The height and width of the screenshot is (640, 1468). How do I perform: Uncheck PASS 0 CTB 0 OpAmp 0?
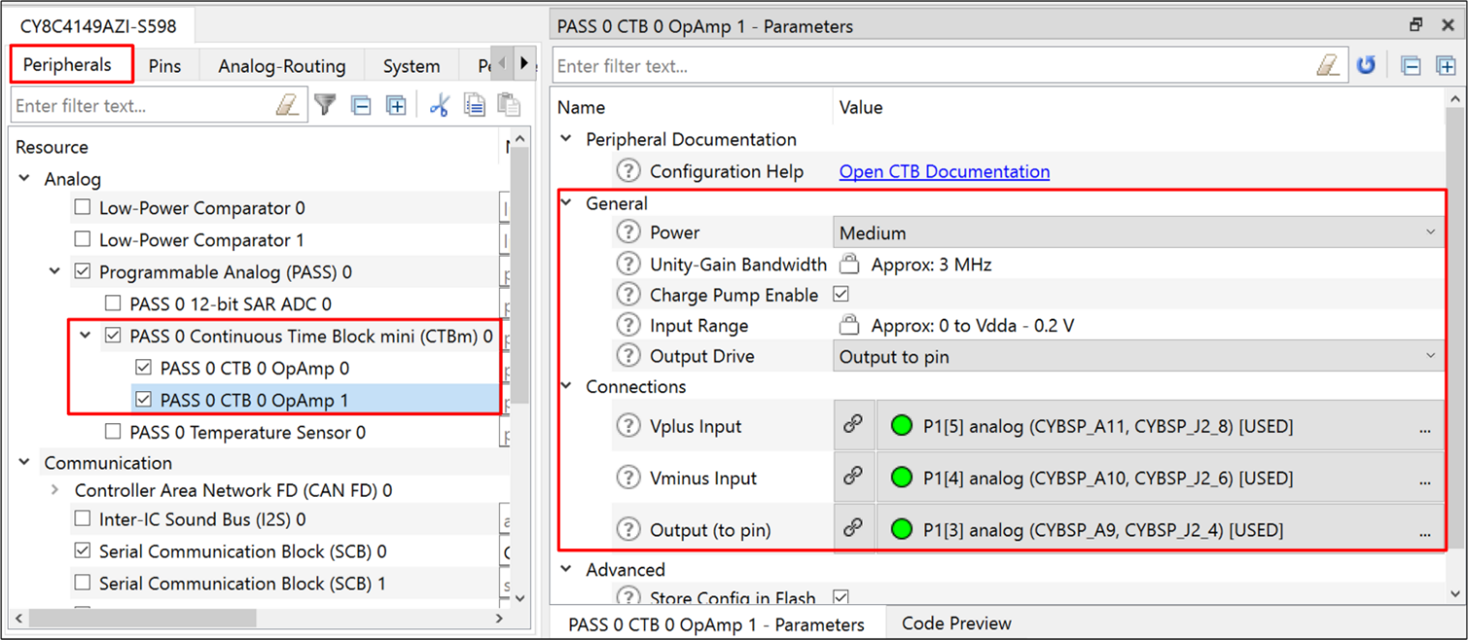coord(143,368)
